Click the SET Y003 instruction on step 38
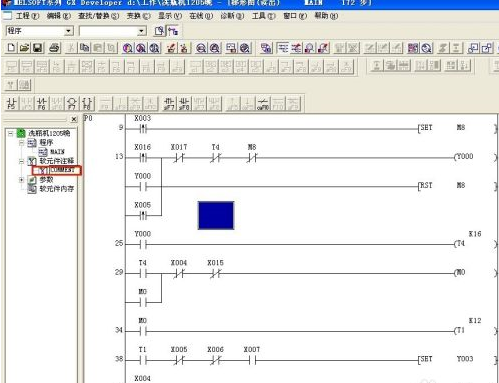 (x=446, y=359)
